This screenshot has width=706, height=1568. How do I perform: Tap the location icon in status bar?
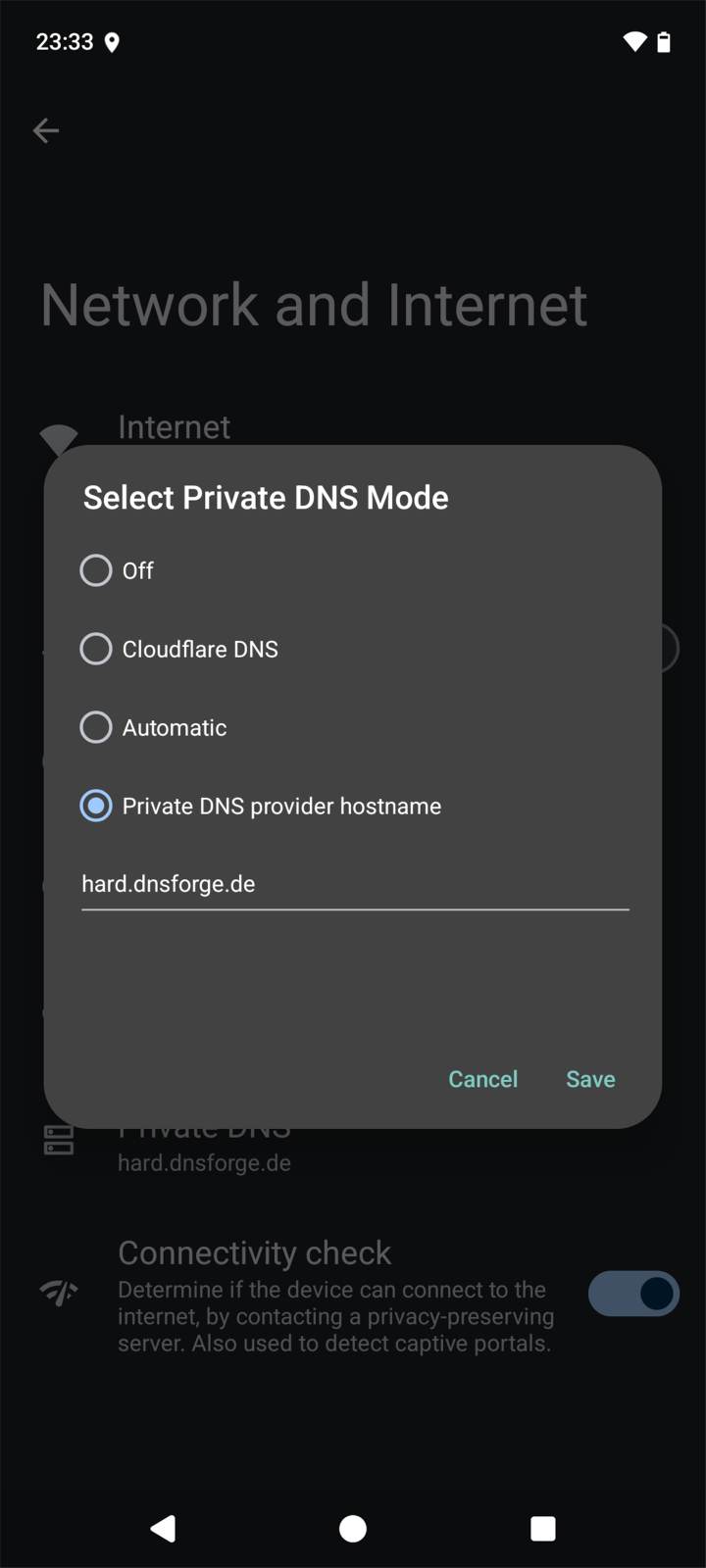pyautogui.click(x=112, y=42)
